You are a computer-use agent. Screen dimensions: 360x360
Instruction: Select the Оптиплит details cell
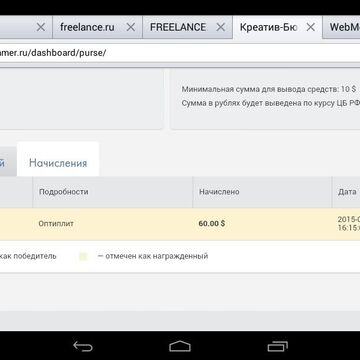pos(113,224)
